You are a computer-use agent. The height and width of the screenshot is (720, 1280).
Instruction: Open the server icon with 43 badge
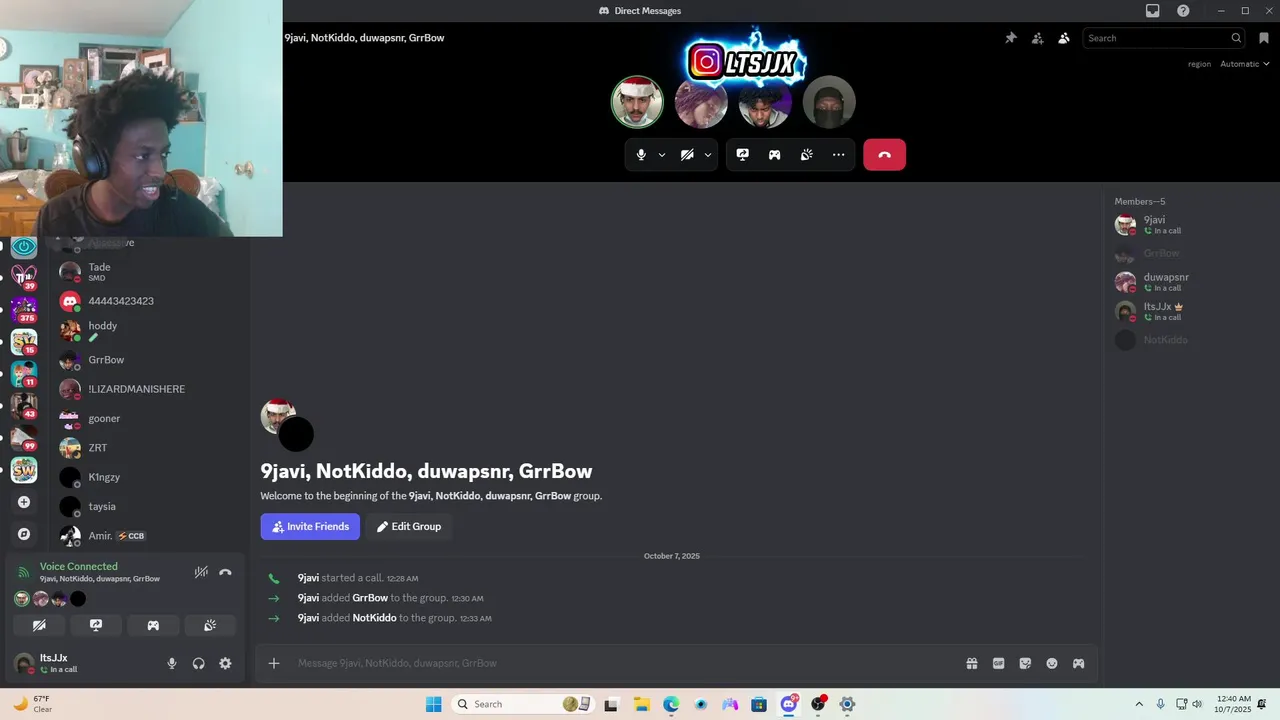24,405
